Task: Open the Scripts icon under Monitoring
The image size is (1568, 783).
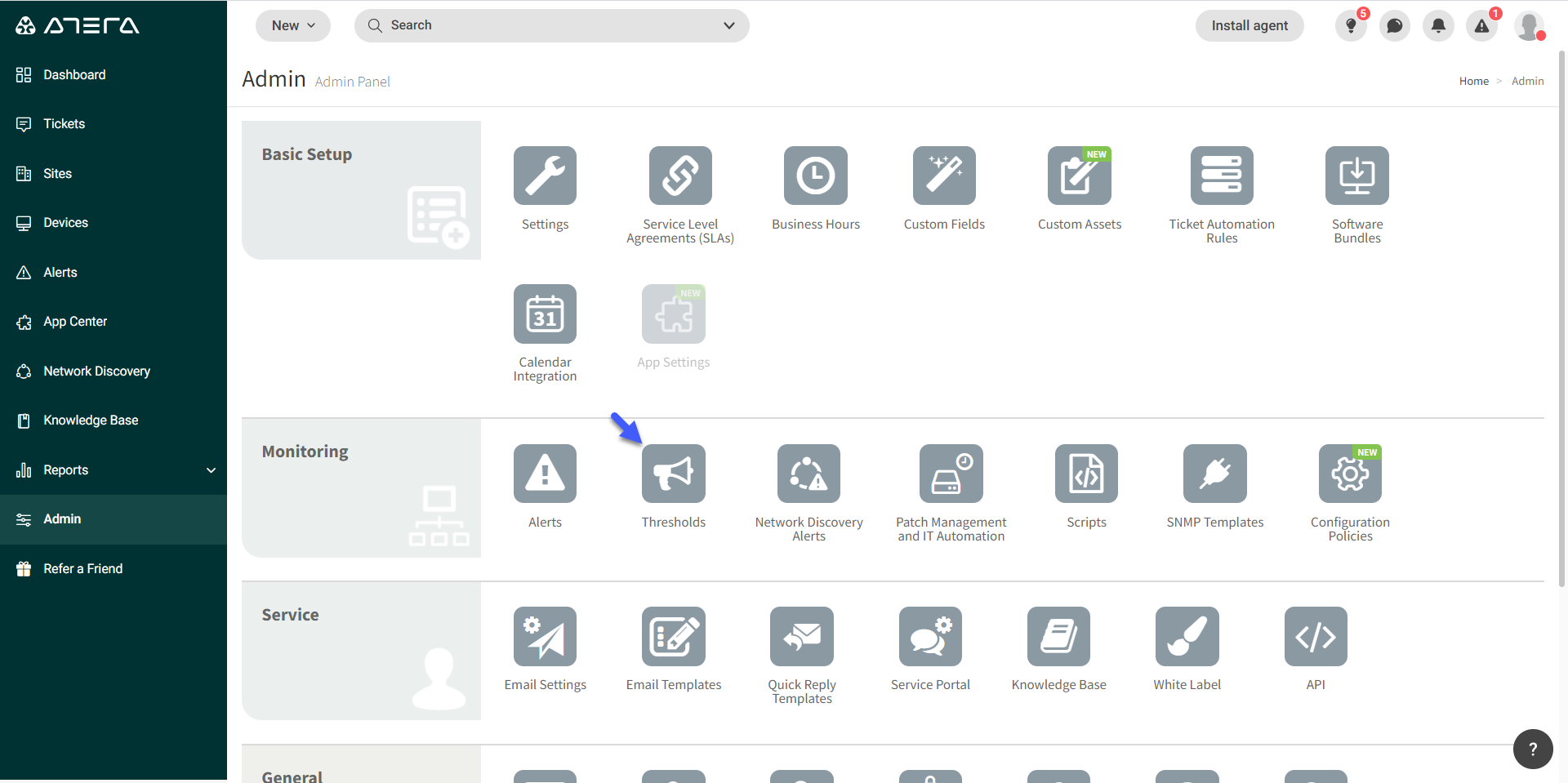Action: click(1085, 473)
